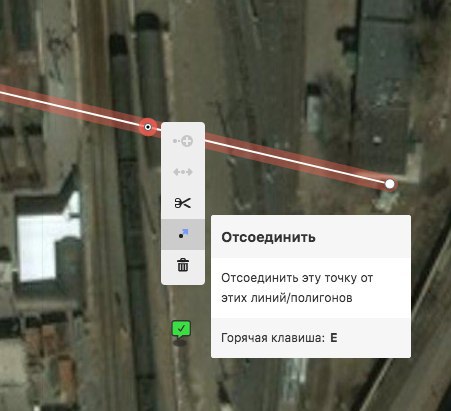The image size is (451, 411).
Task: Open the green checkmark note marker
Action: point(181,329)
